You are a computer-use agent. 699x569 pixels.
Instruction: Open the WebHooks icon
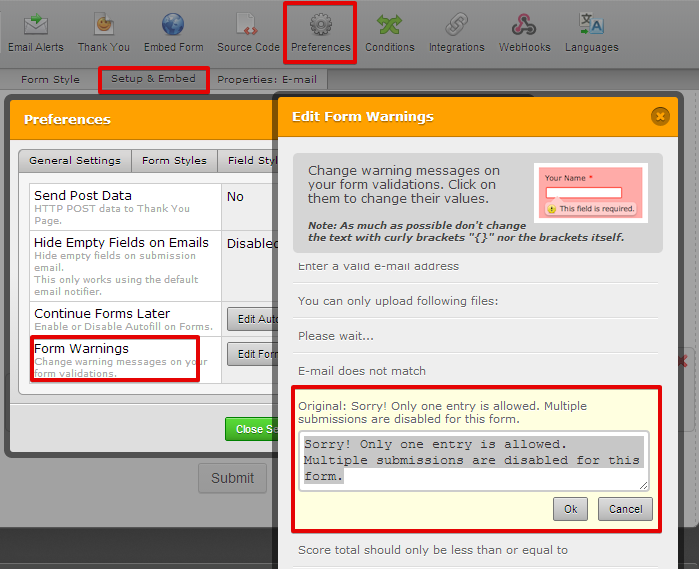click(x=524, y=24)
